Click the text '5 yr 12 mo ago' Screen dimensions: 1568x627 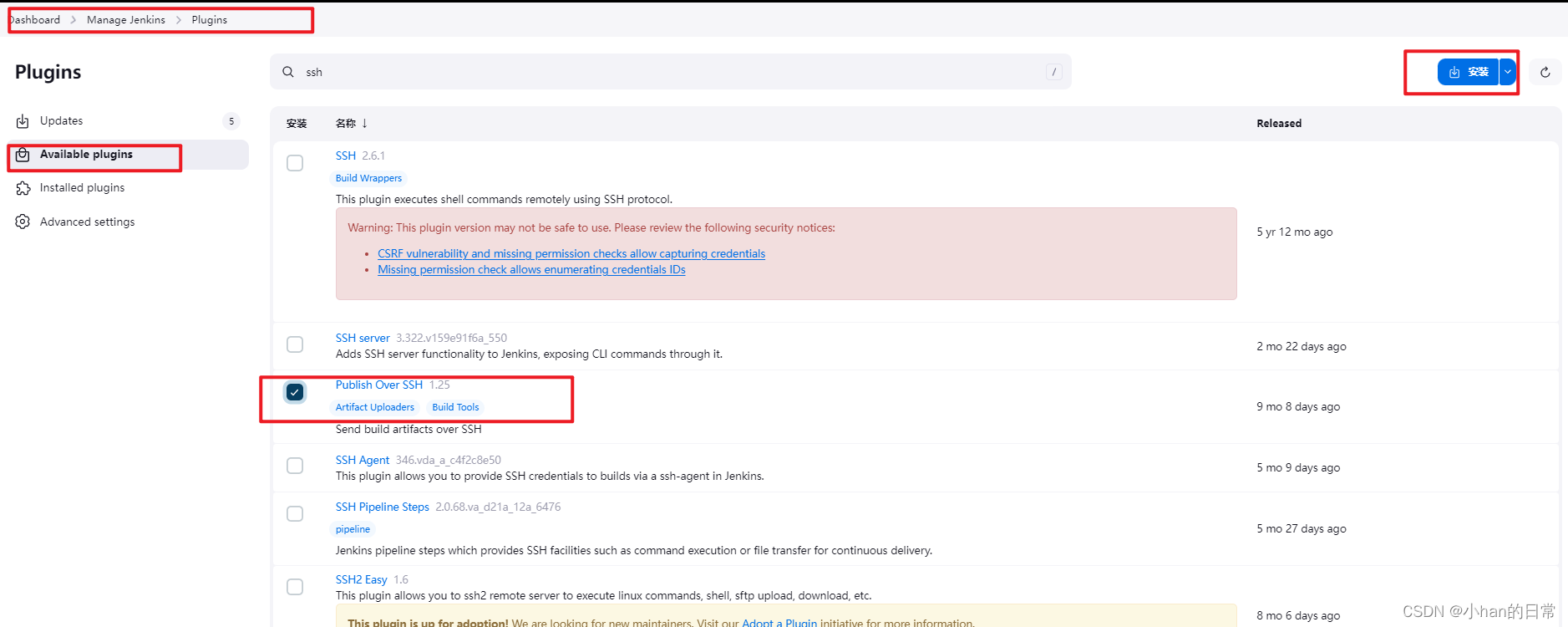point(1295,232)
